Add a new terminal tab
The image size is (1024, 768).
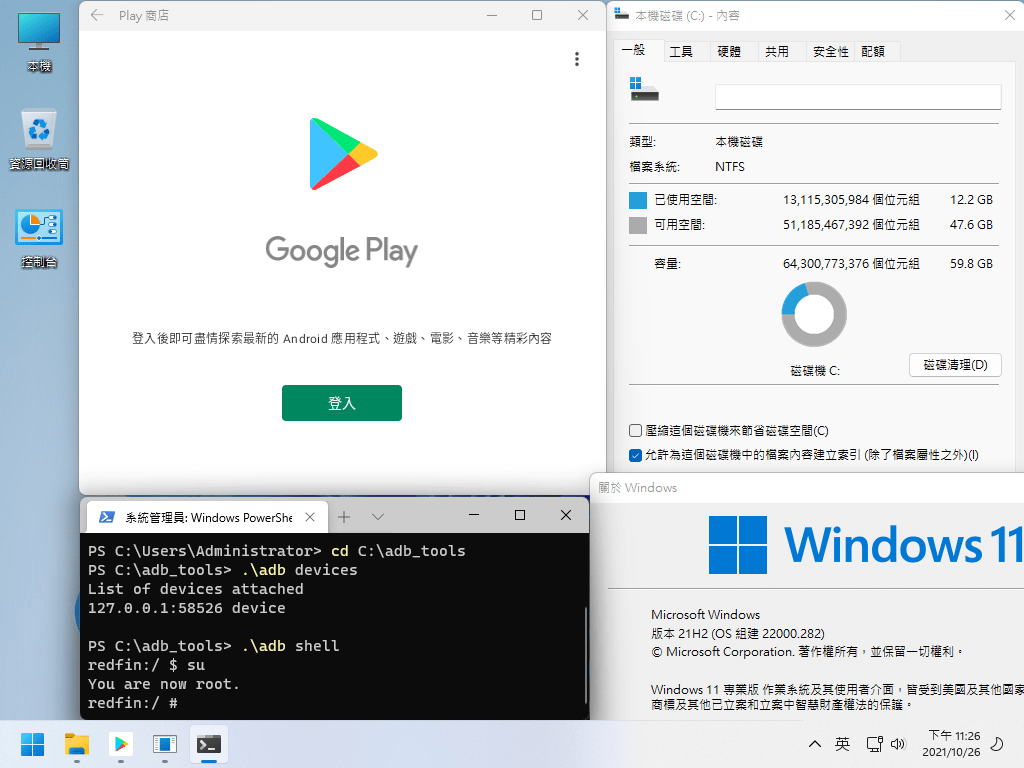tap(344, 517)
